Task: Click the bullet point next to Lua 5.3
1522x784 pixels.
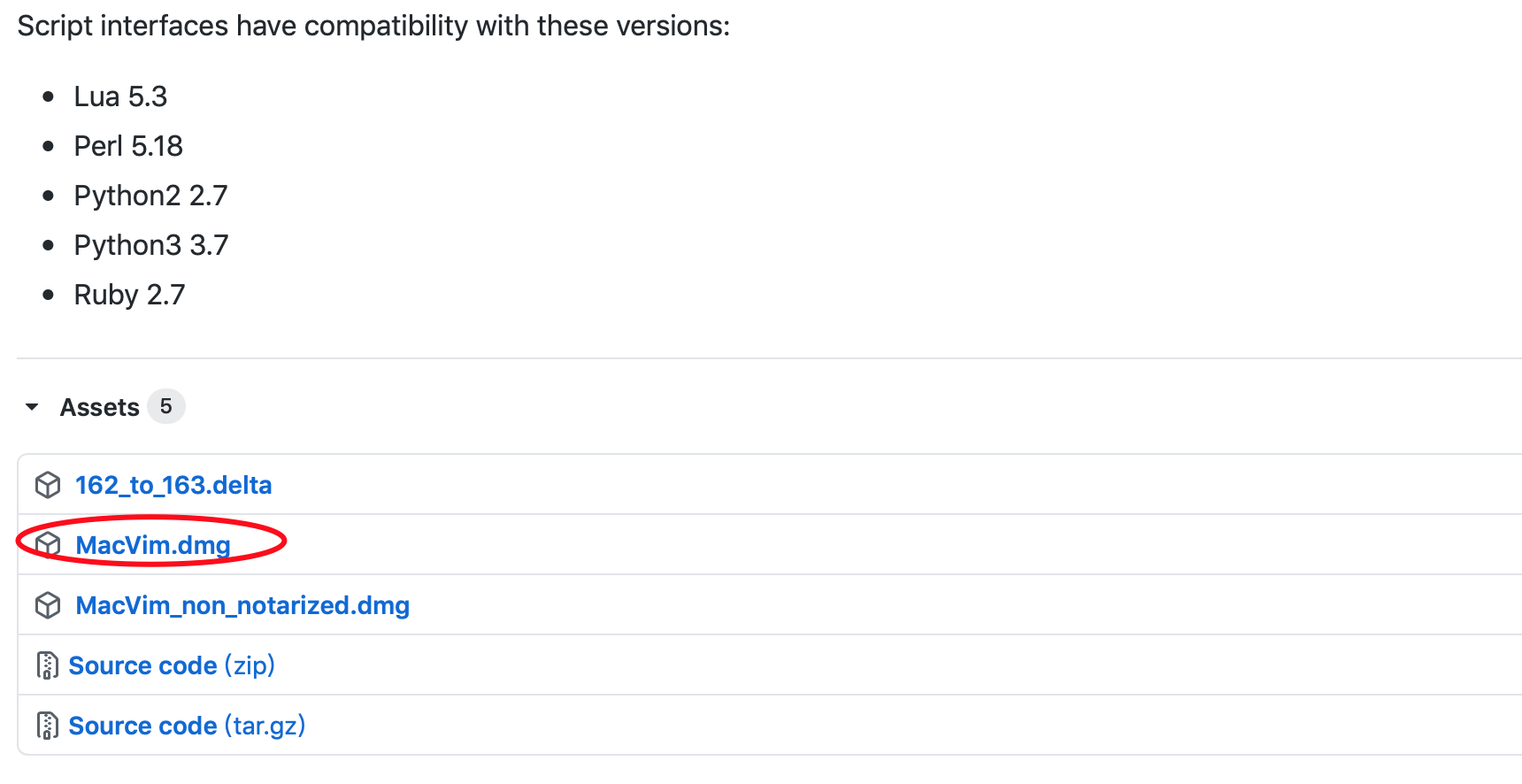Action: click(48, 96)
